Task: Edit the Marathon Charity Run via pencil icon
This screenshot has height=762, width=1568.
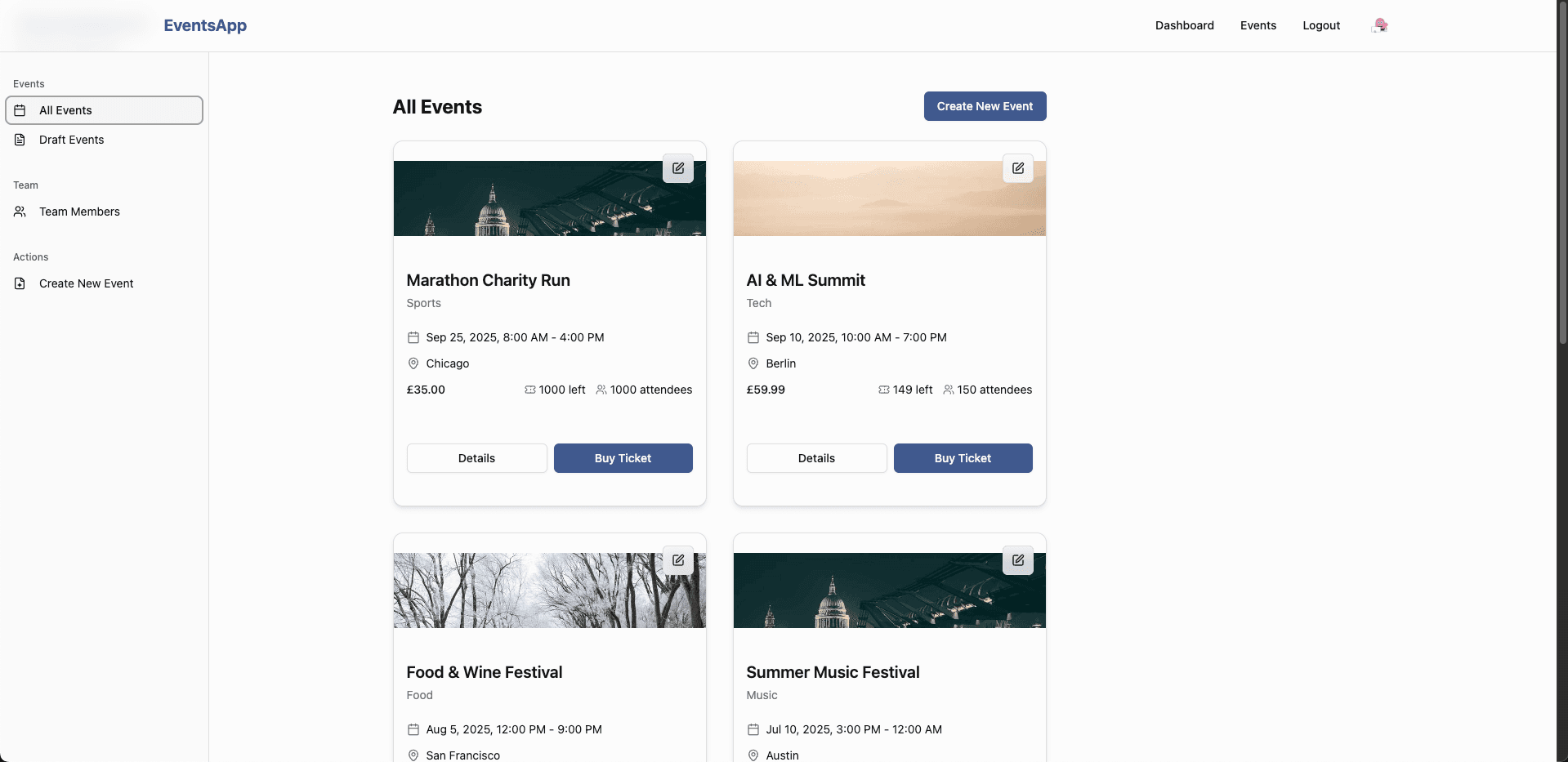Action: pos(678,168)
